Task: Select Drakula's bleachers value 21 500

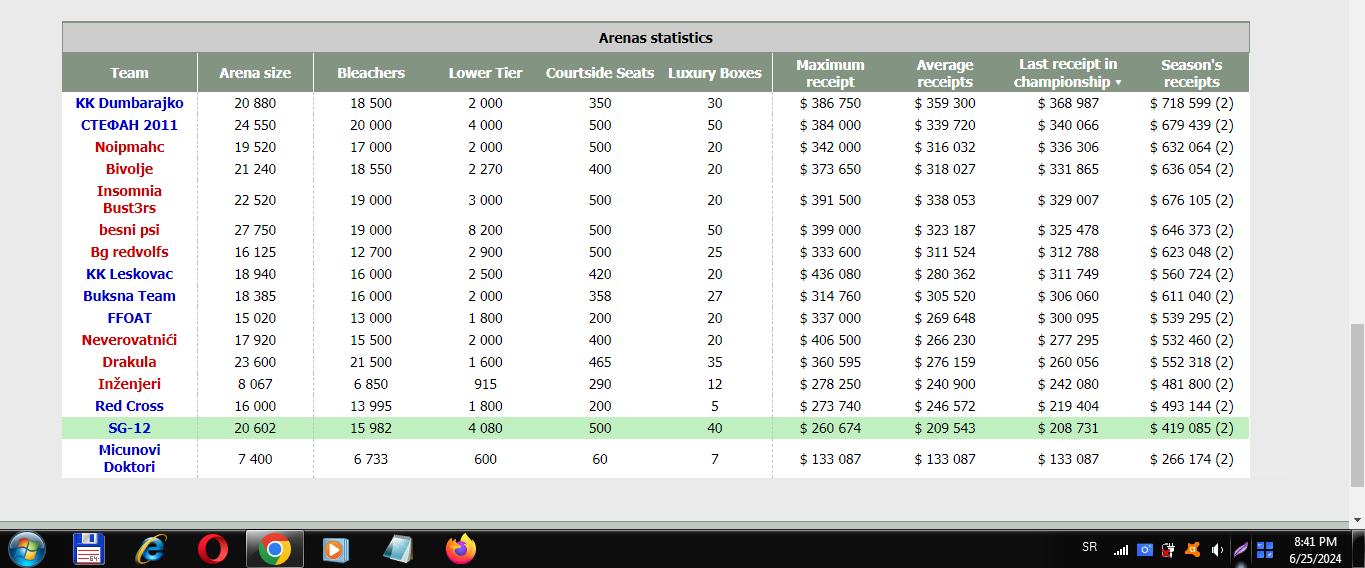Action: (x=371, y=362)
